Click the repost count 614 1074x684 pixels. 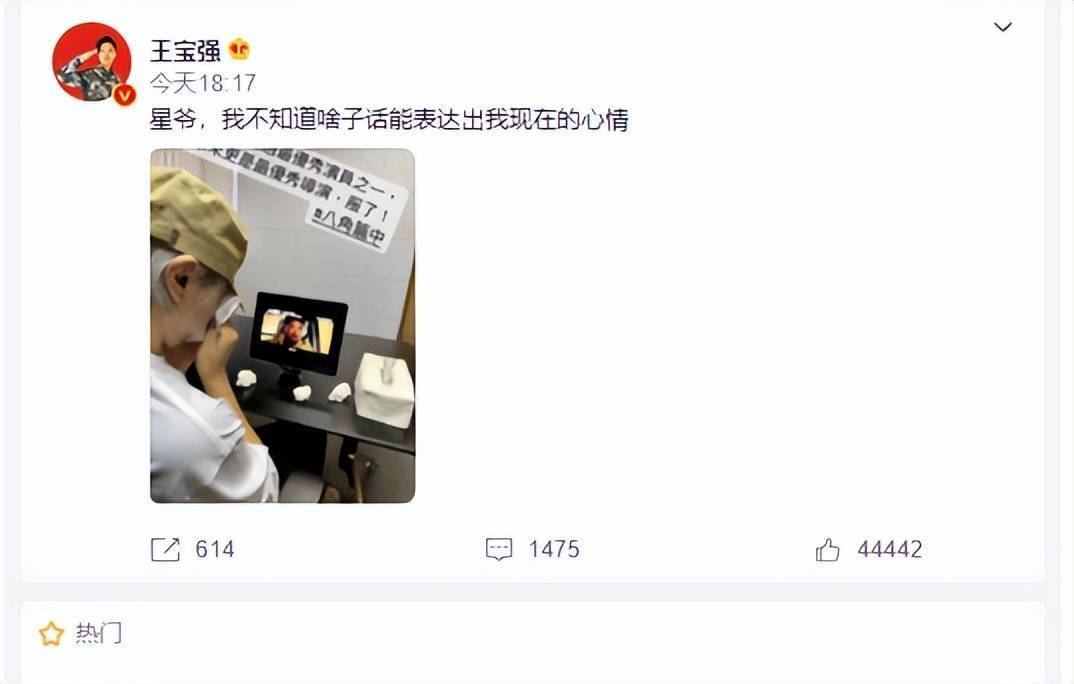point(215,549)
